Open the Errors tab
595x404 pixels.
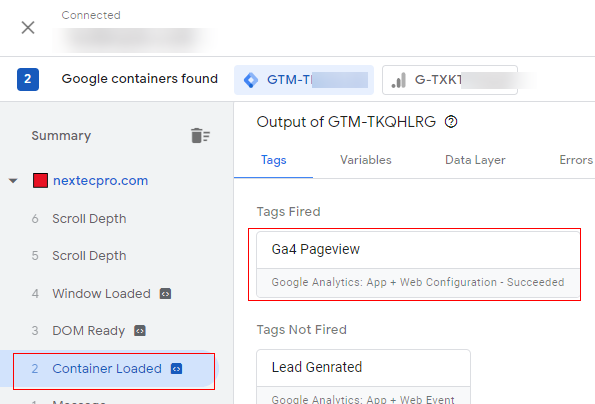tap(576, 160)
